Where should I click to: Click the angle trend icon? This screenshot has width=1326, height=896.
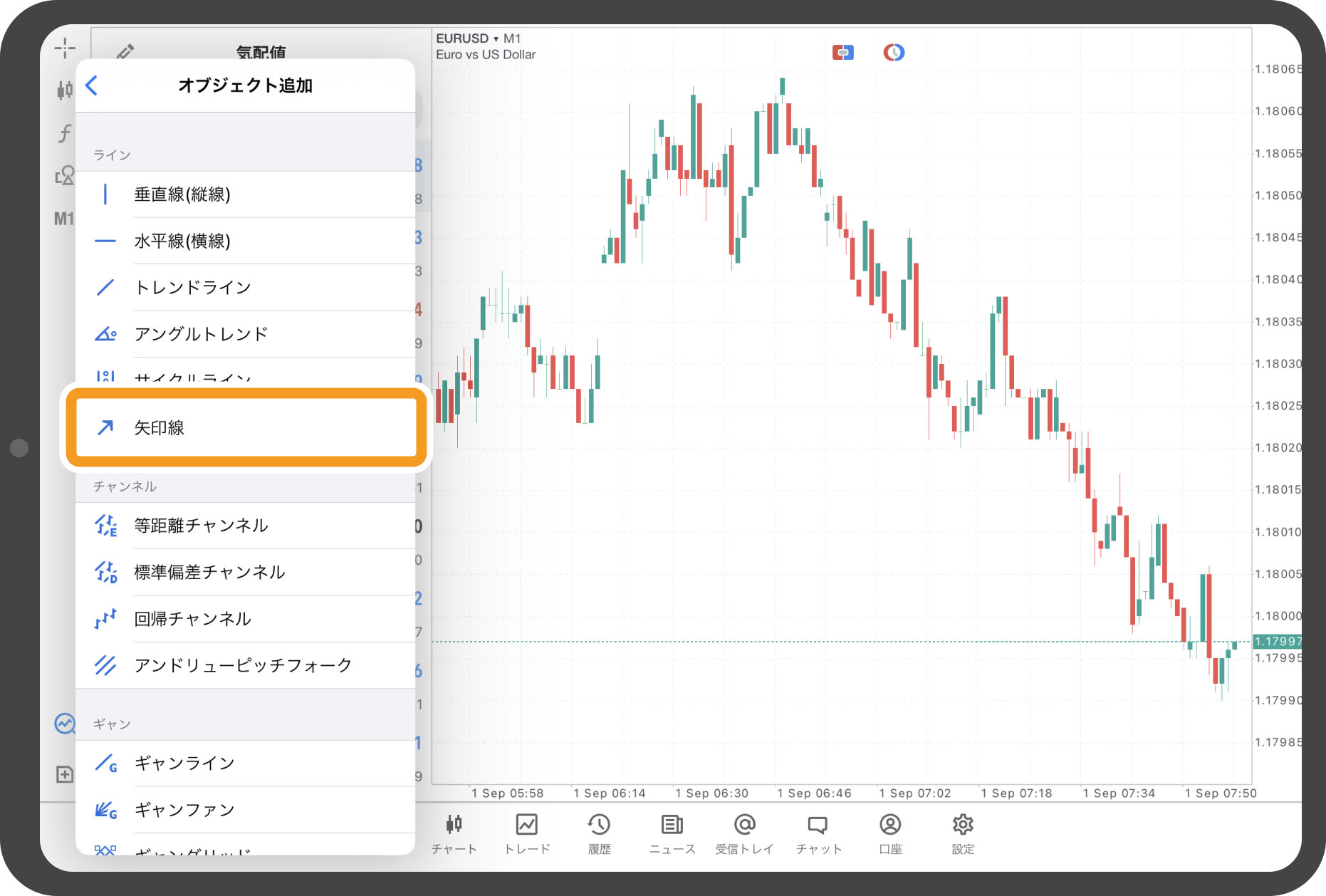(105, 333)
